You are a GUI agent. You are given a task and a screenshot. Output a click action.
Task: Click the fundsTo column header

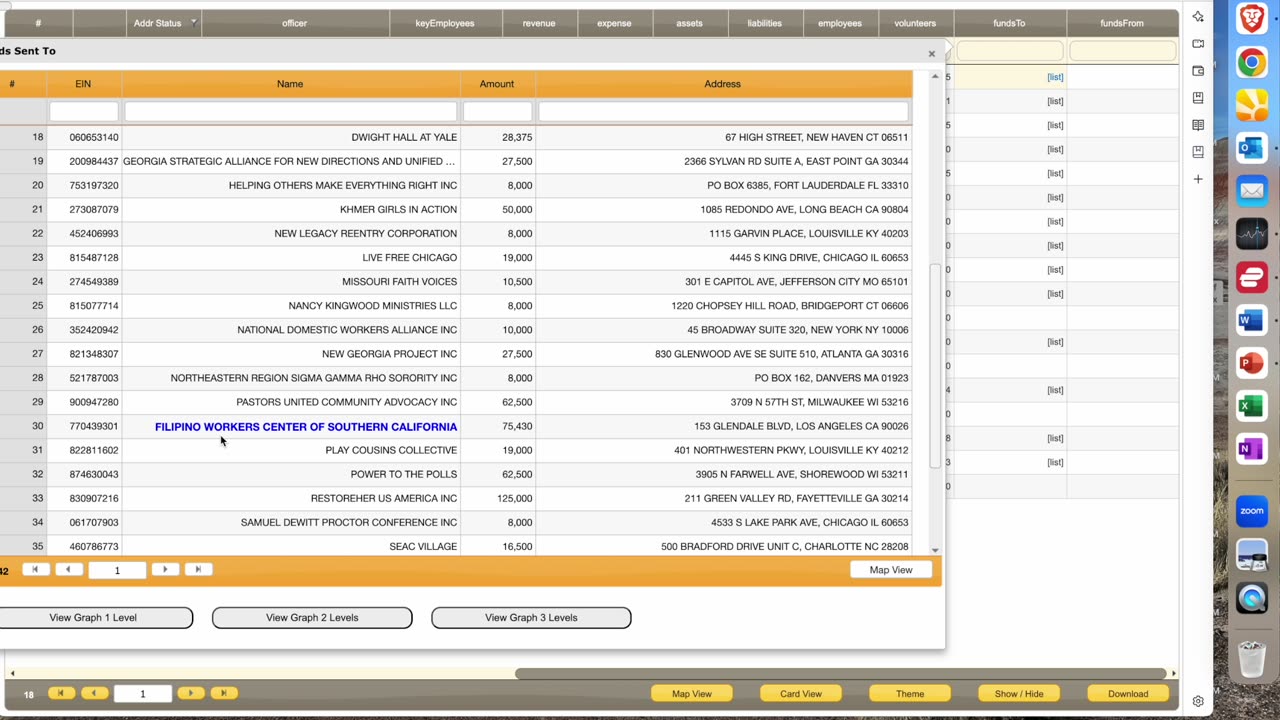[1009, 23]
